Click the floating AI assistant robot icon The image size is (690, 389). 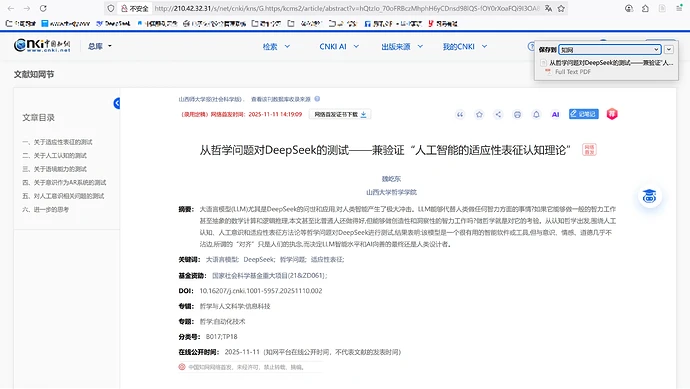click(x=650, y=196)
